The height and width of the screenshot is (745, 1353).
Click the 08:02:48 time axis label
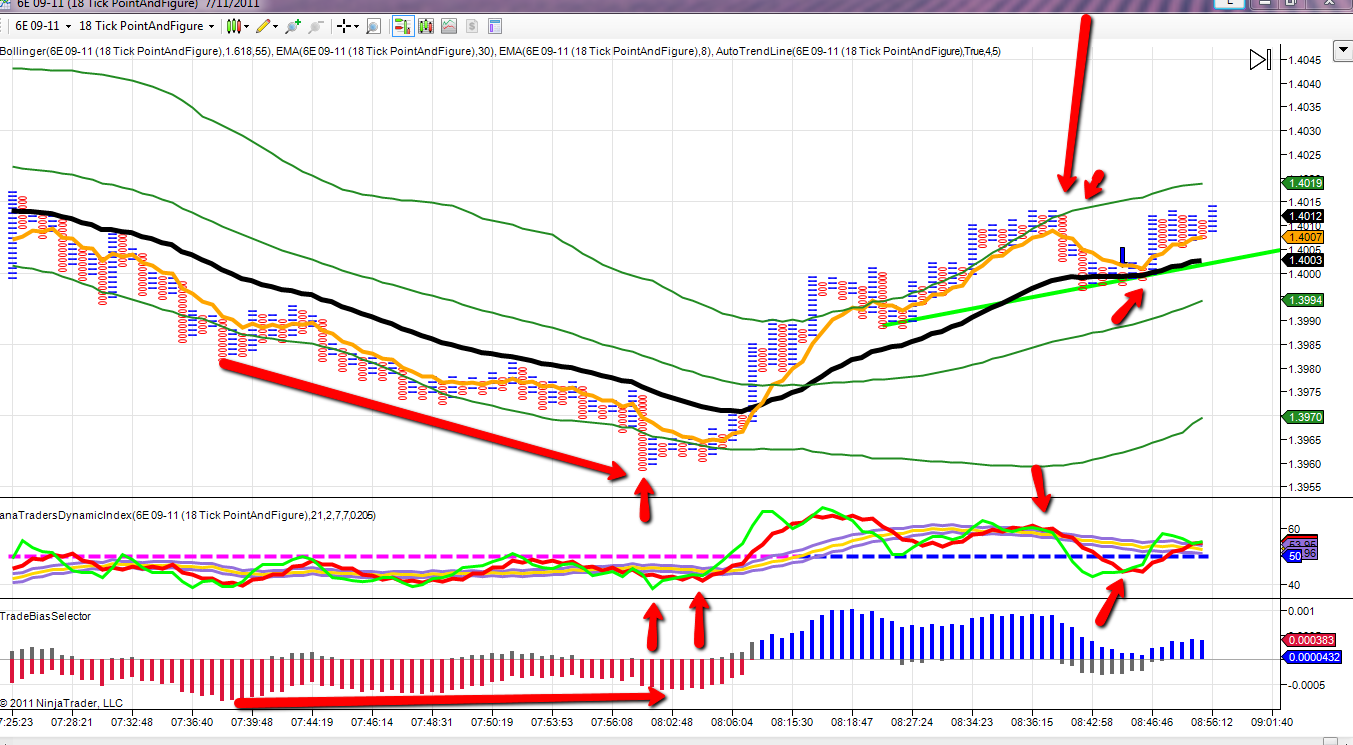coord(672,722)
